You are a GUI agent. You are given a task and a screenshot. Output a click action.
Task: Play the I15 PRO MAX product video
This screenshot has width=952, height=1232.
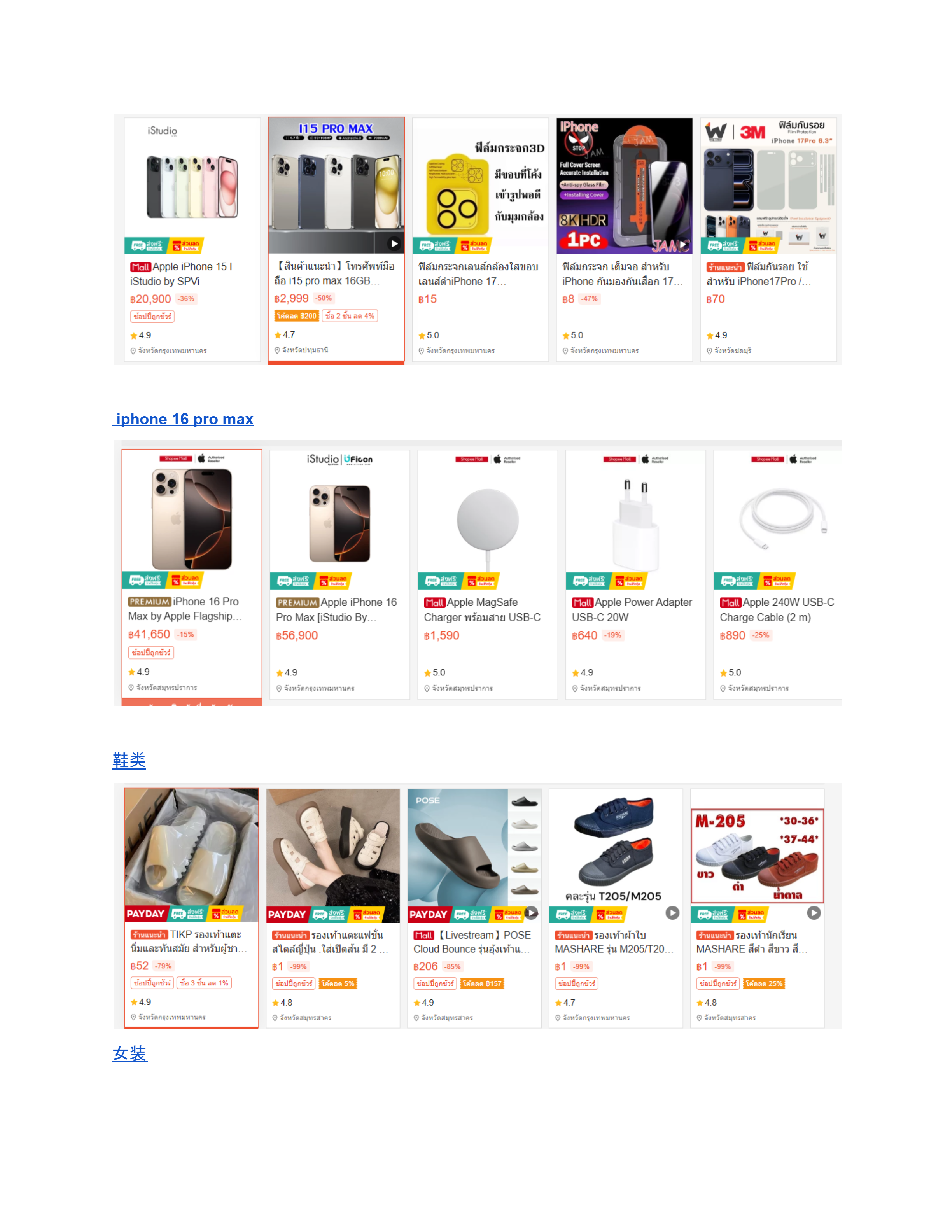click(x=394, y=244)
